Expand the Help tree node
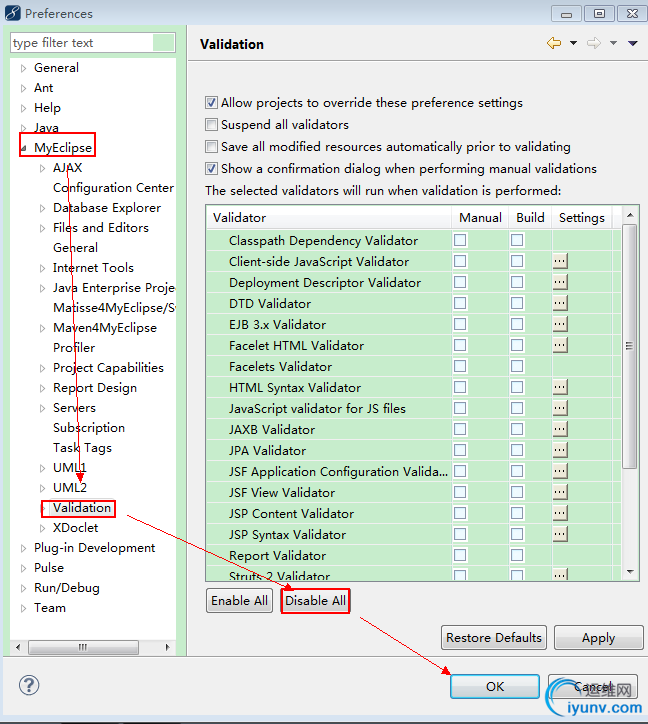The image size is (648, 724). [24, 109]
